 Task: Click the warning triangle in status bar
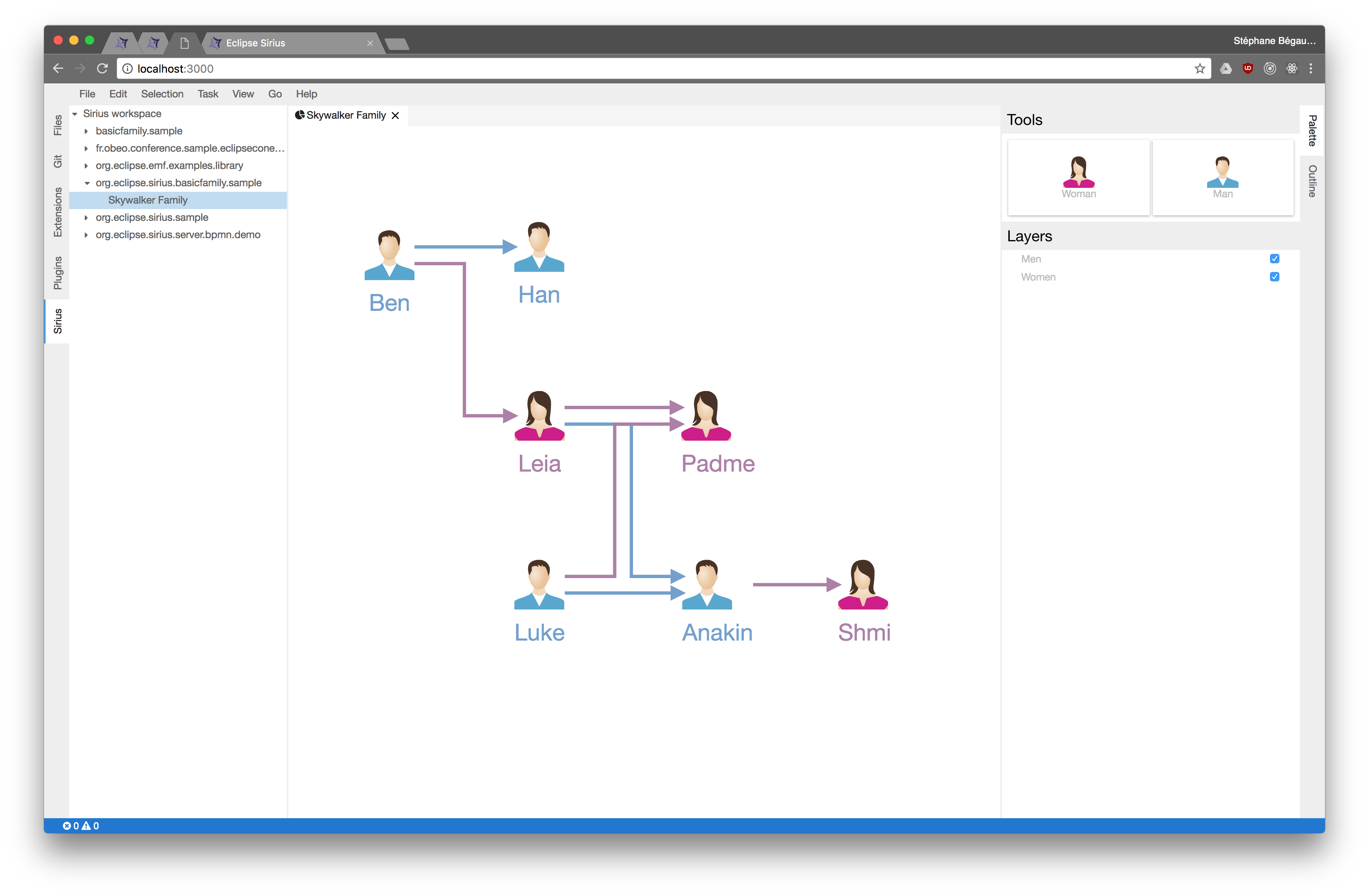[x=86, y=825]
